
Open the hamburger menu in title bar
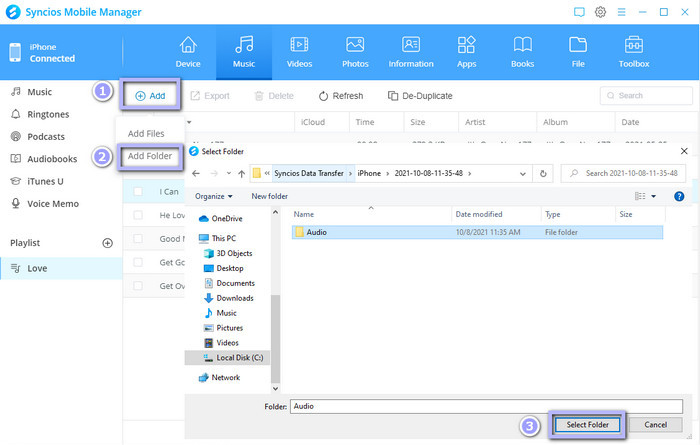(x=621, y=12)
